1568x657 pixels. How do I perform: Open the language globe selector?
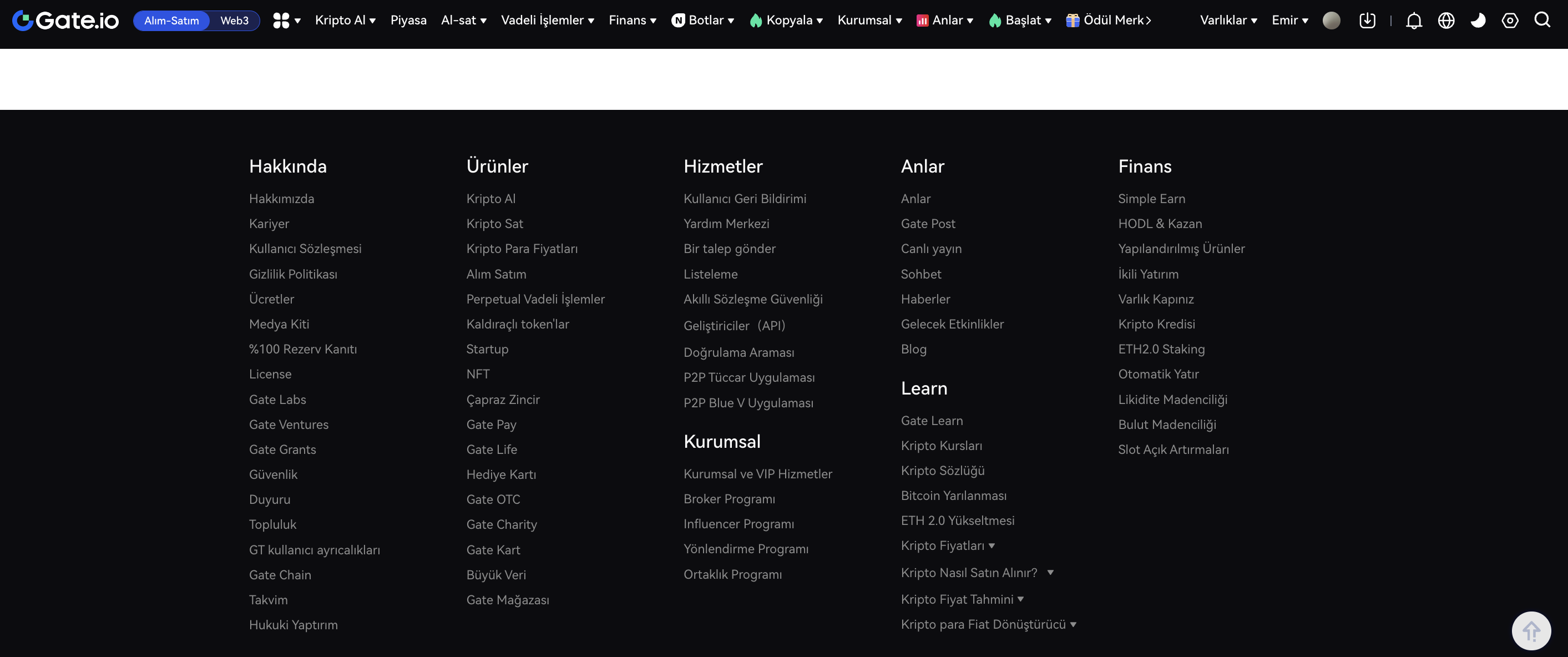coord(1445,20)
